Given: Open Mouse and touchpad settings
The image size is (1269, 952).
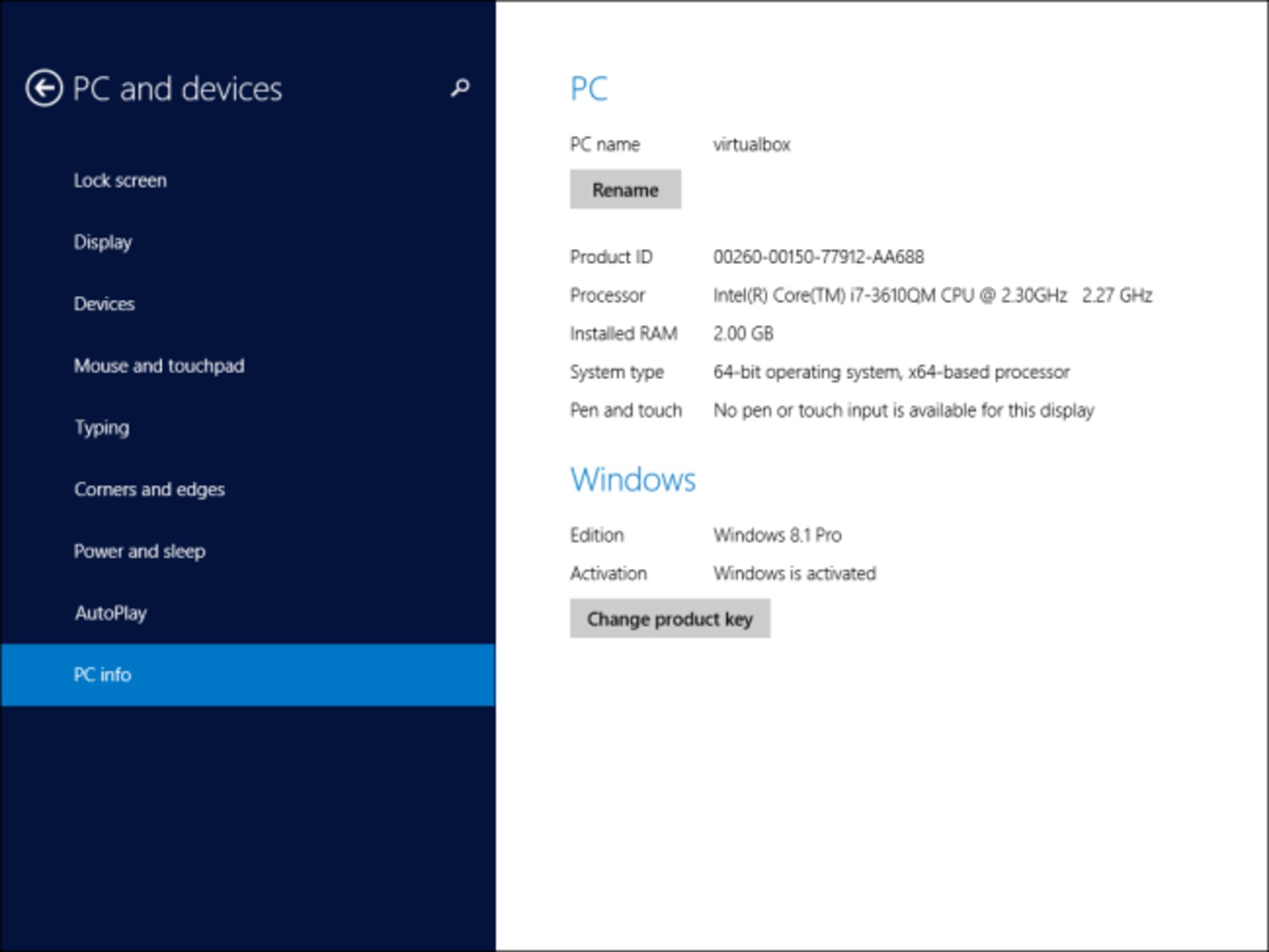Looking at the screenshot, I should [159, 365].
